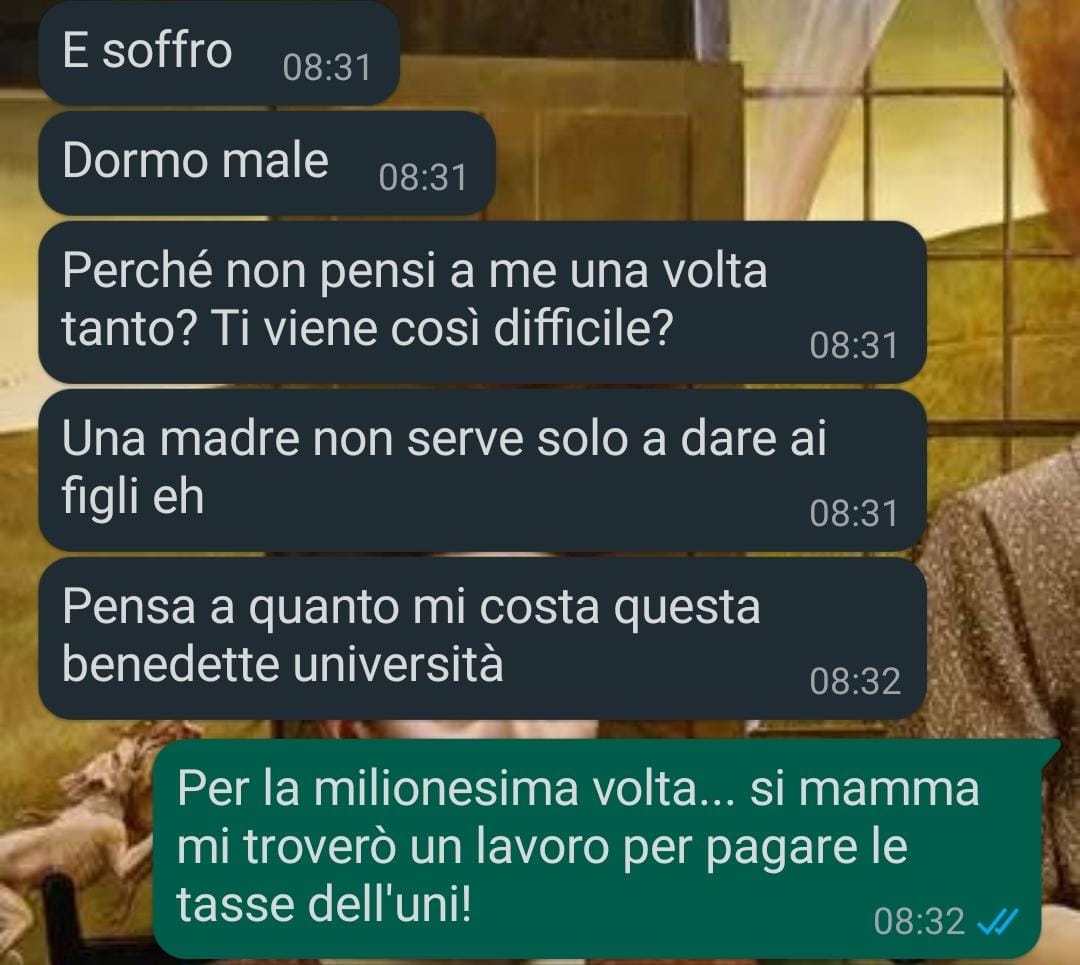The image size is (1080, 965).
Task: Select the 'E soffro' message bubble
Action: coord(219,54)
